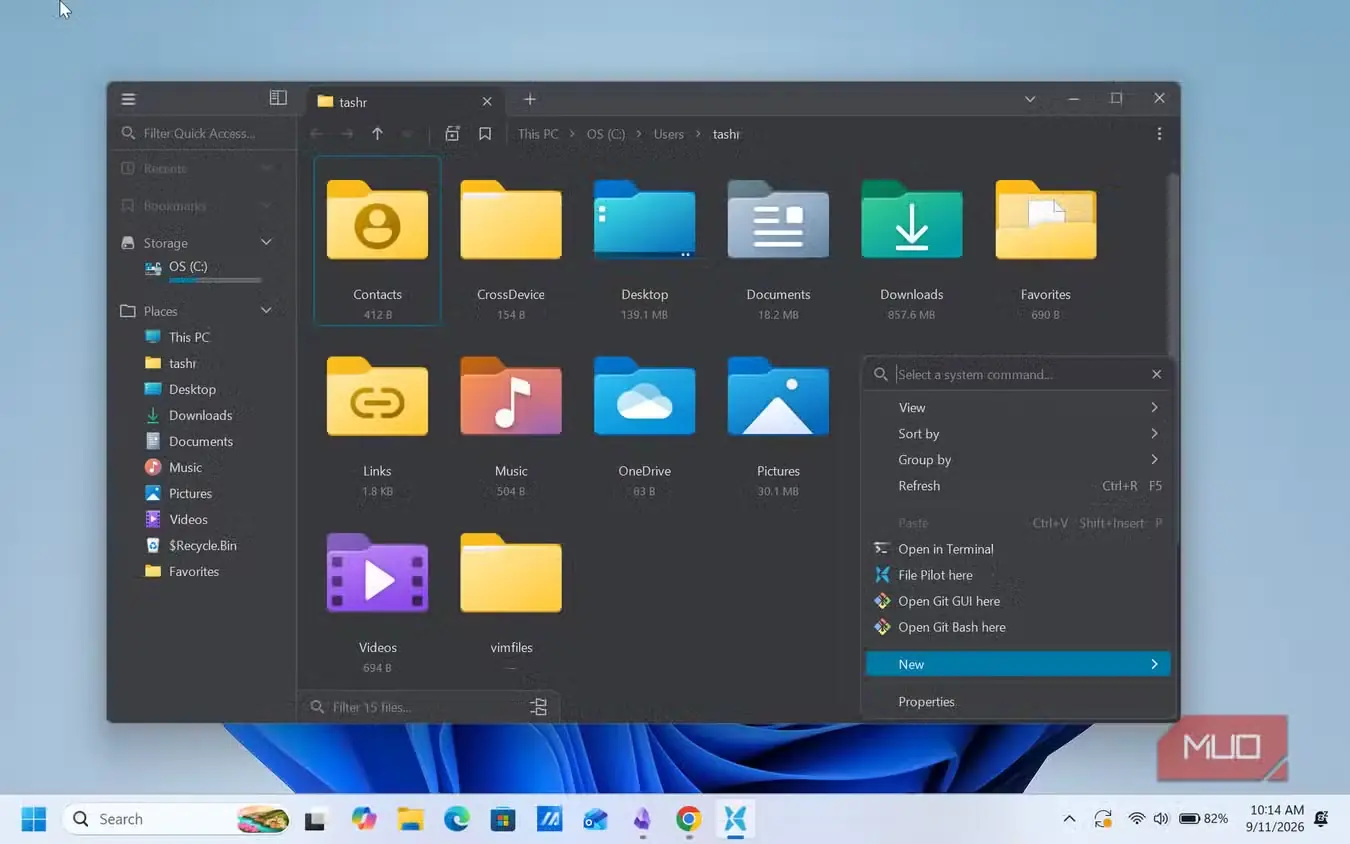The height and width of the screenshot is (844, 1350).
Task: Select the Desktop folder icon in grid
Action: point(644,220)
